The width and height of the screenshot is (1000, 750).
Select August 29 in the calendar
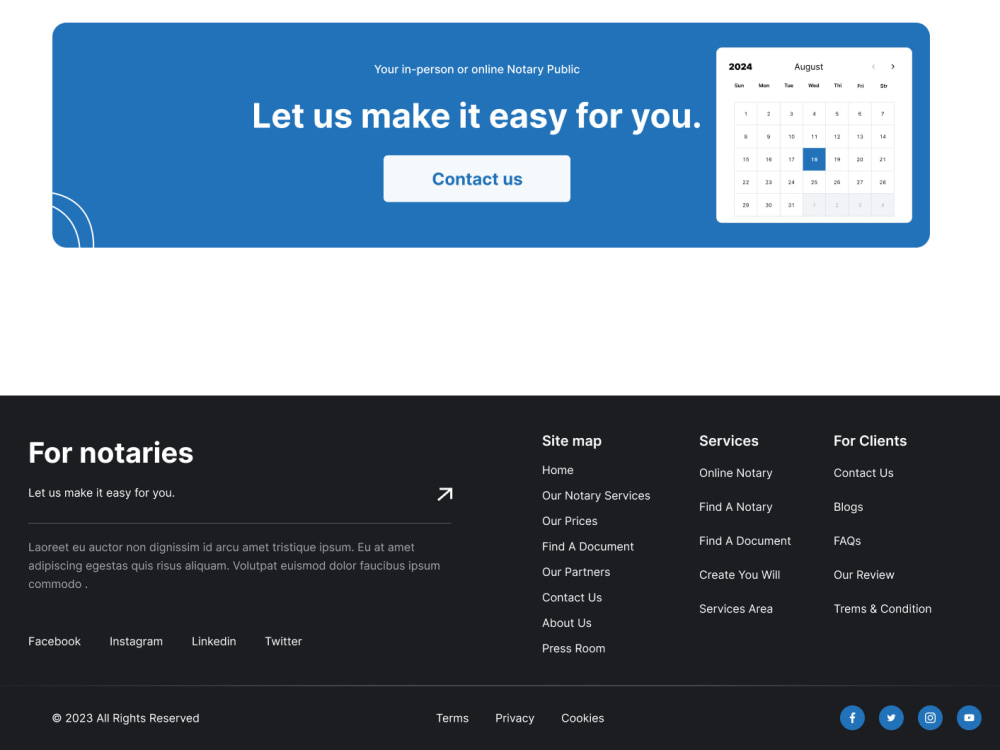[746, 205]
